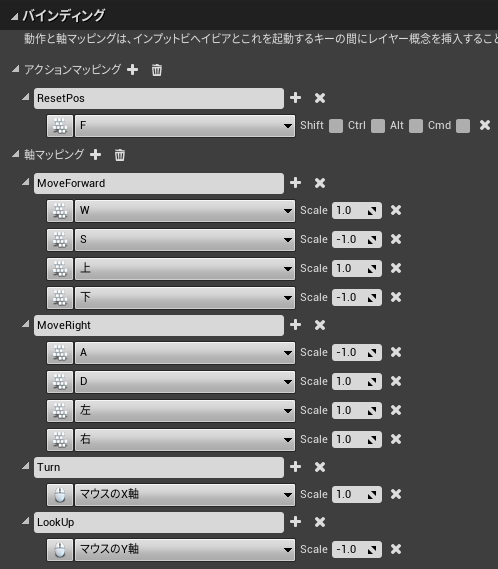This screenshot has height=569, width=498.
Task: Click key-capture icon for 右 binding
Action: pos(60,440)
